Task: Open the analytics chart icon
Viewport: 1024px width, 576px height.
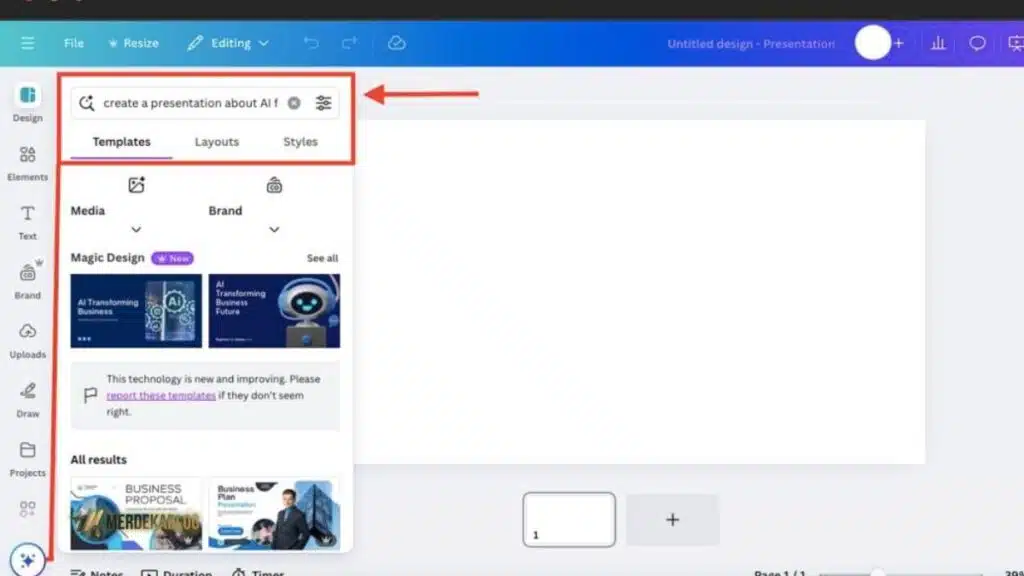Action: pos(938,43)
